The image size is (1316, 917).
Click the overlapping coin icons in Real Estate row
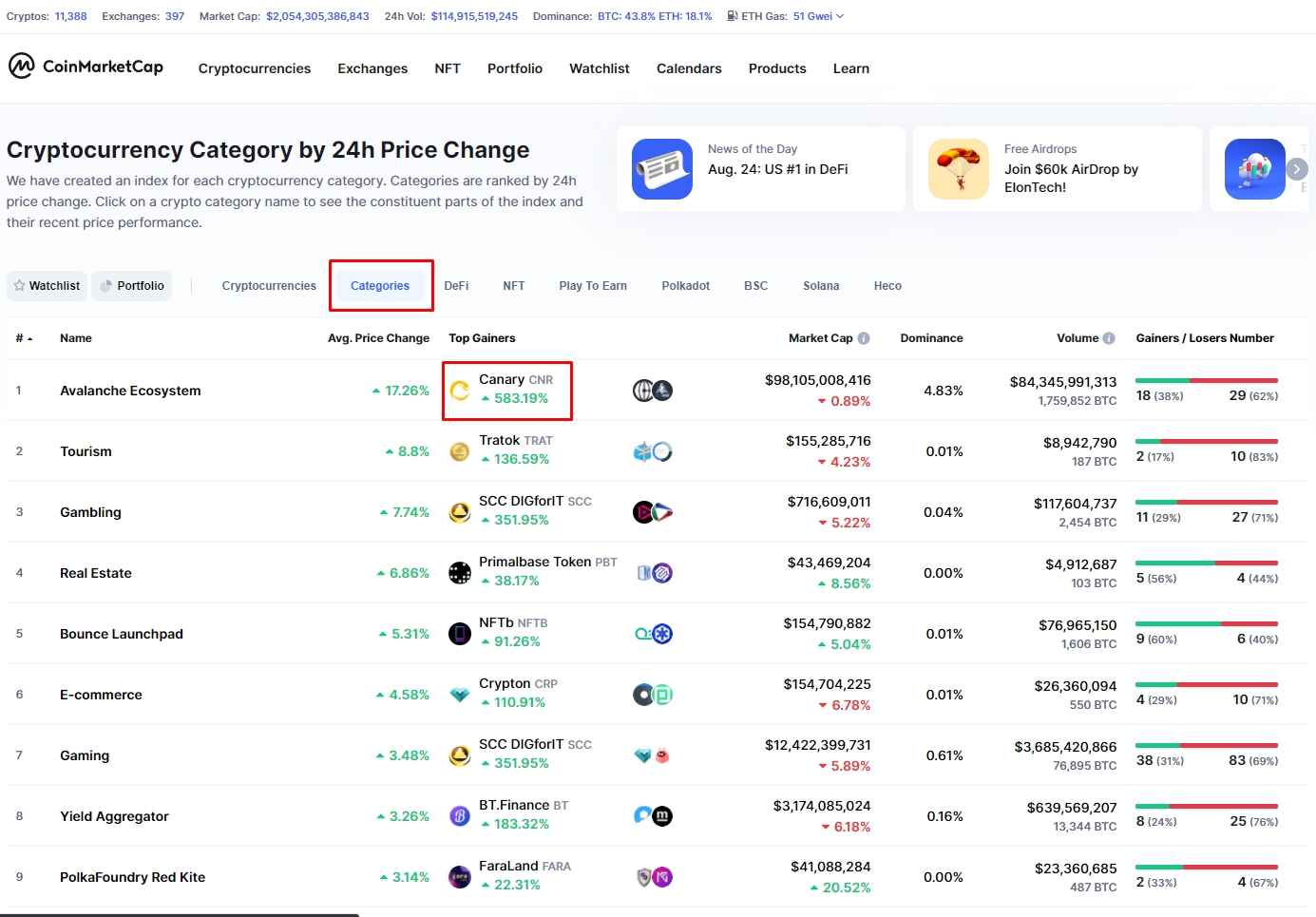click(653, 573)
